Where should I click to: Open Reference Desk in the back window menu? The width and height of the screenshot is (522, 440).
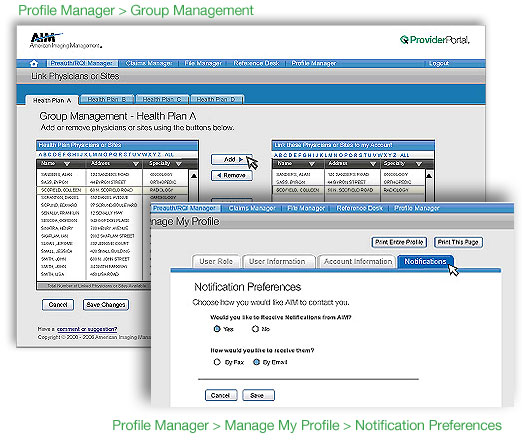pos(256,63)
